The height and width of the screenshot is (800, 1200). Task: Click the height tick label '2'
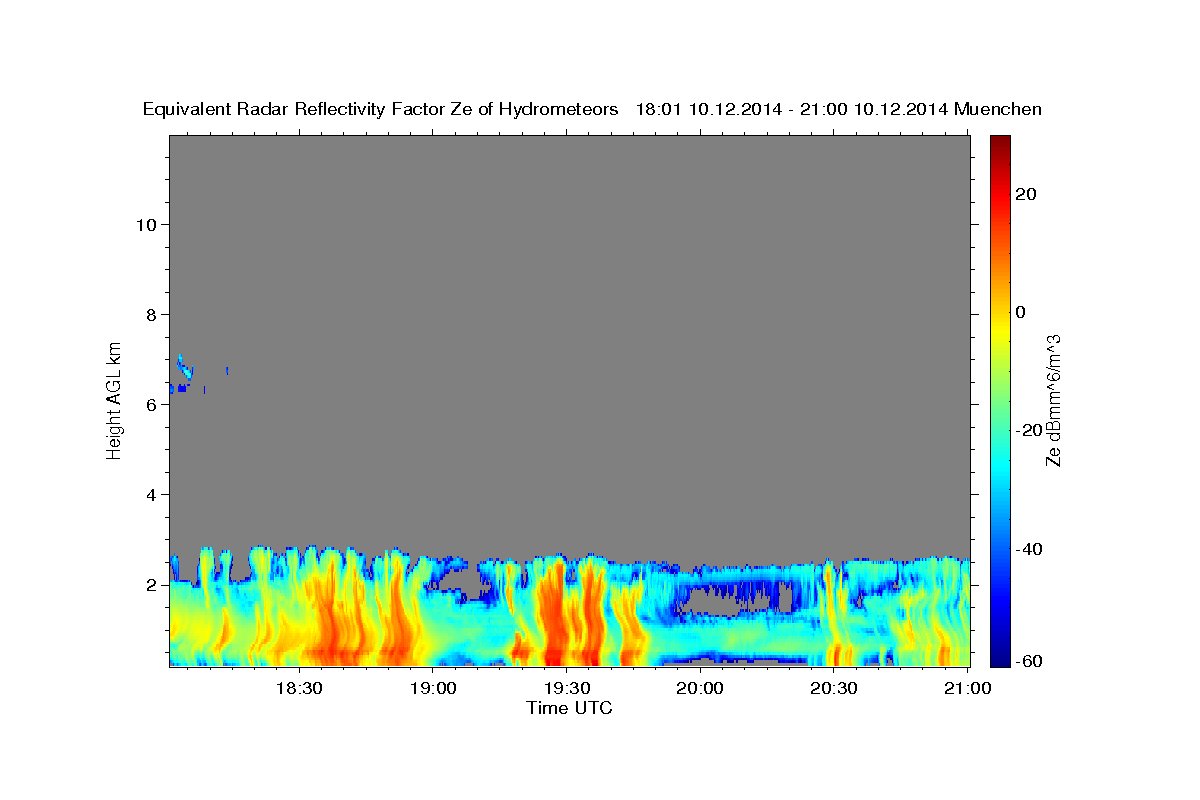pyautogui.click(x=149, y=585)
